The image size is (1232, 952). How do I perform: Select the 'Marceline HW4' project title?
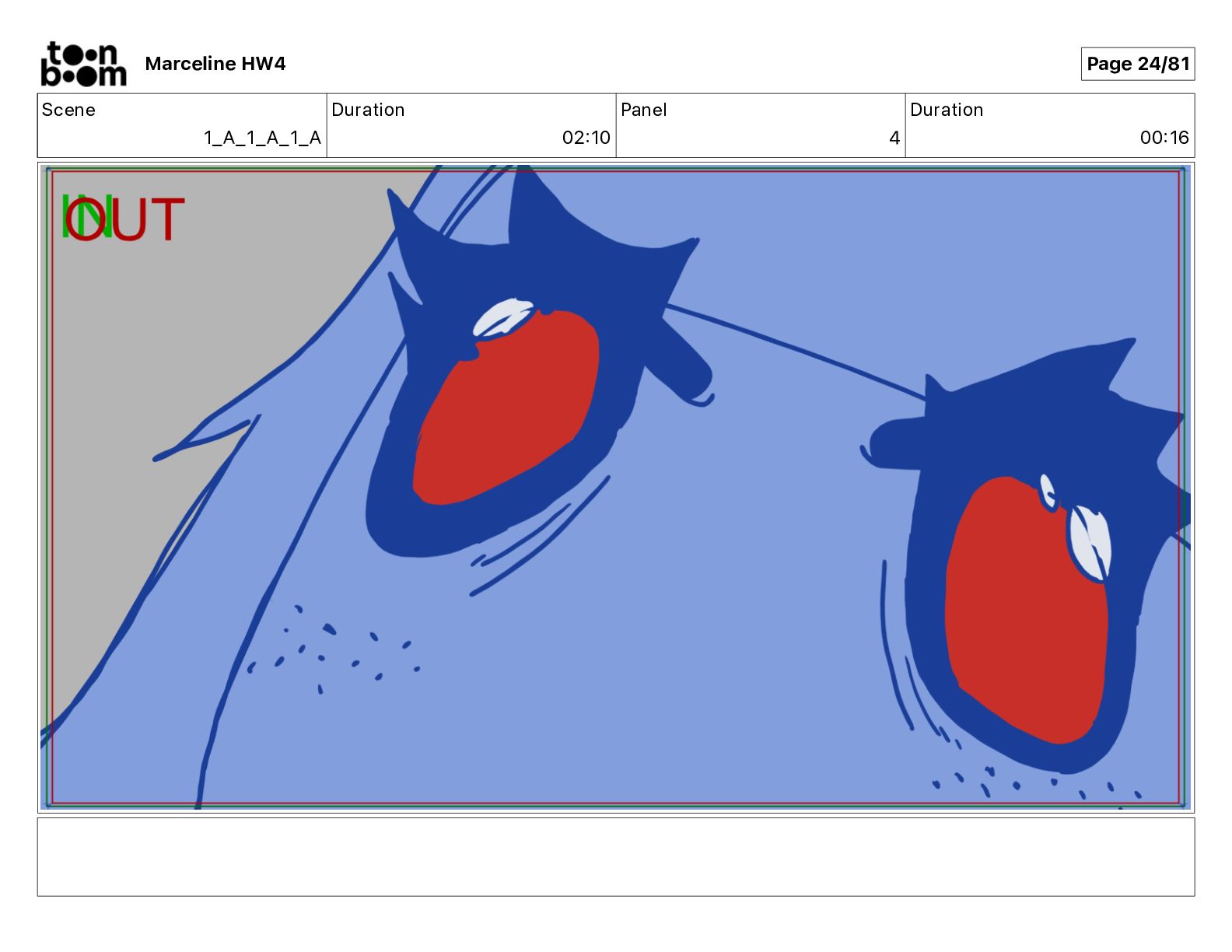[x=215, y=64]
